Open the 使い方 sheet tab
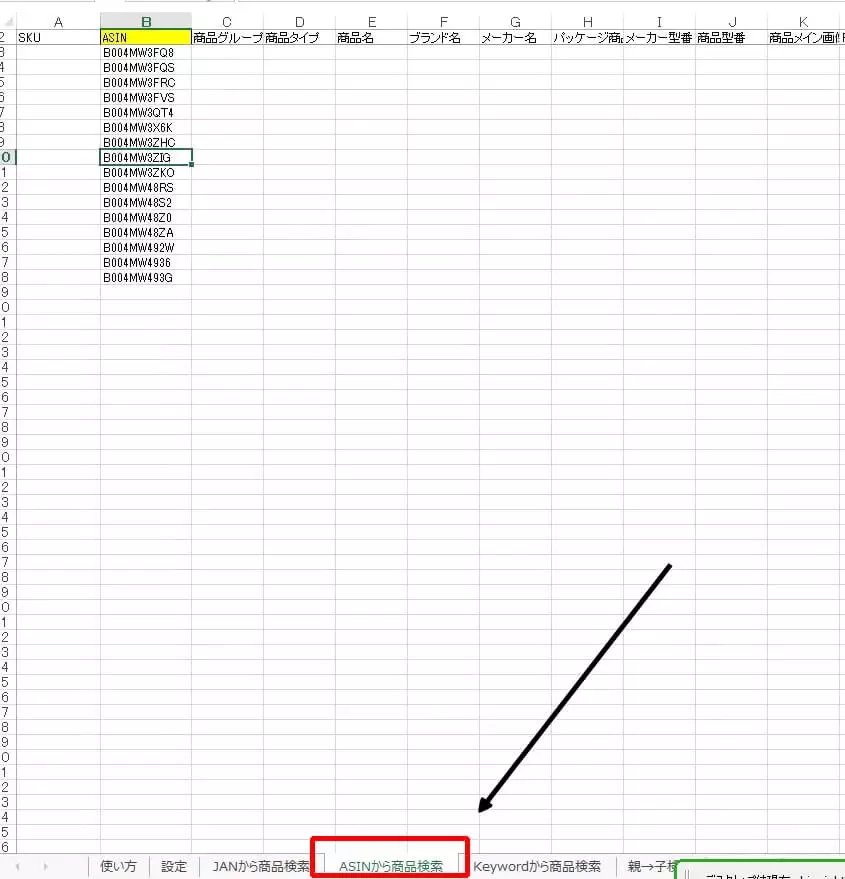The height and width of the screenshot is (879, 845). 118,866
